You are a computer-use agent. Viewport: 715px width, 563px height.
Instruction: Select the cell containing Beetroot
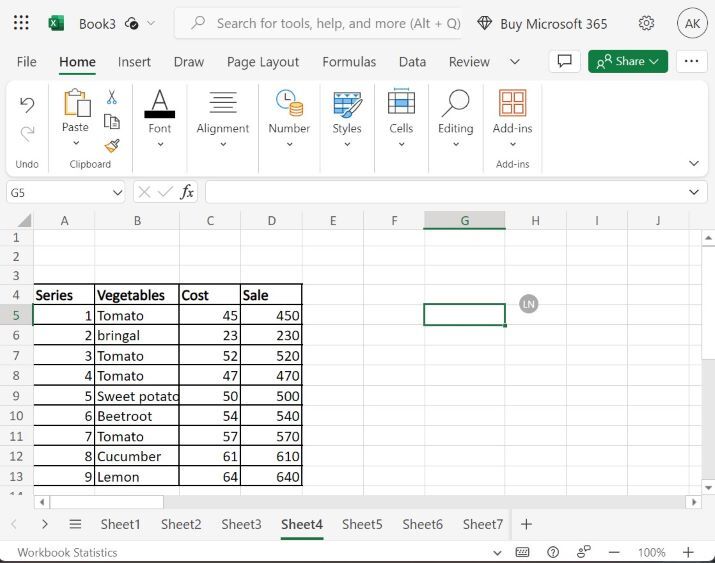click(x=137, y=416)
